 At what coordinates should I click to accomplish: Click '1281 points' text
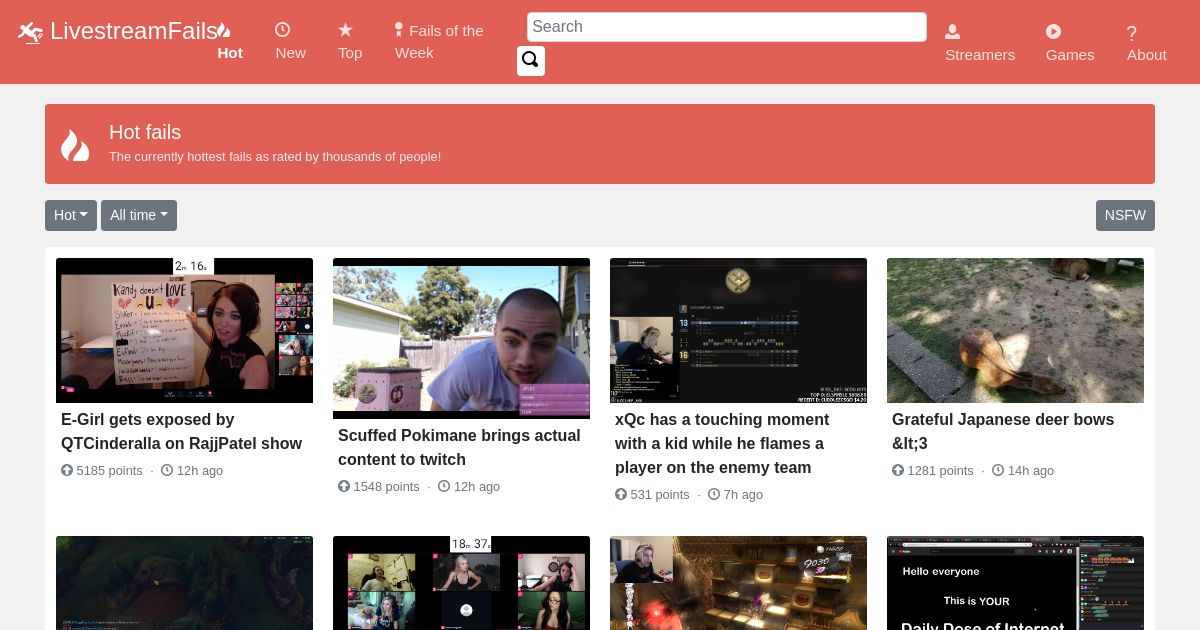941,470
